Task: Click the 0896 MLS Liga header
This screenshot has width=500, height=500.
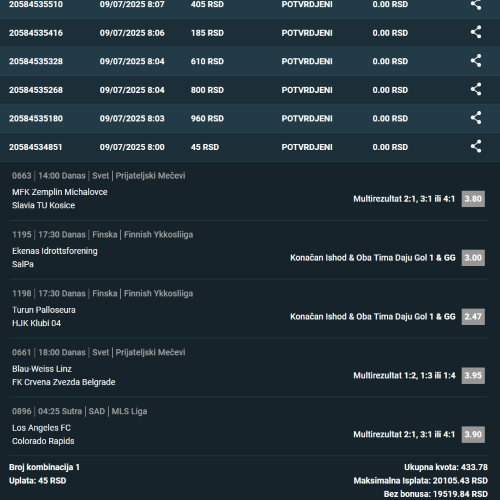Action: [79, 411]
